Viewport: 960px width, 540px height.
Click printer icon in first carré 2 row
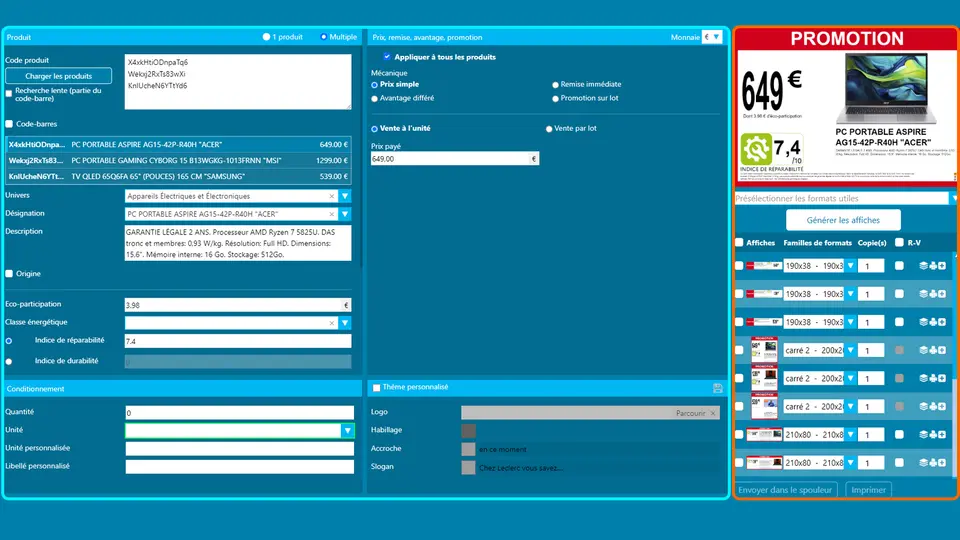pyautogui.click(x=932, y=350)
